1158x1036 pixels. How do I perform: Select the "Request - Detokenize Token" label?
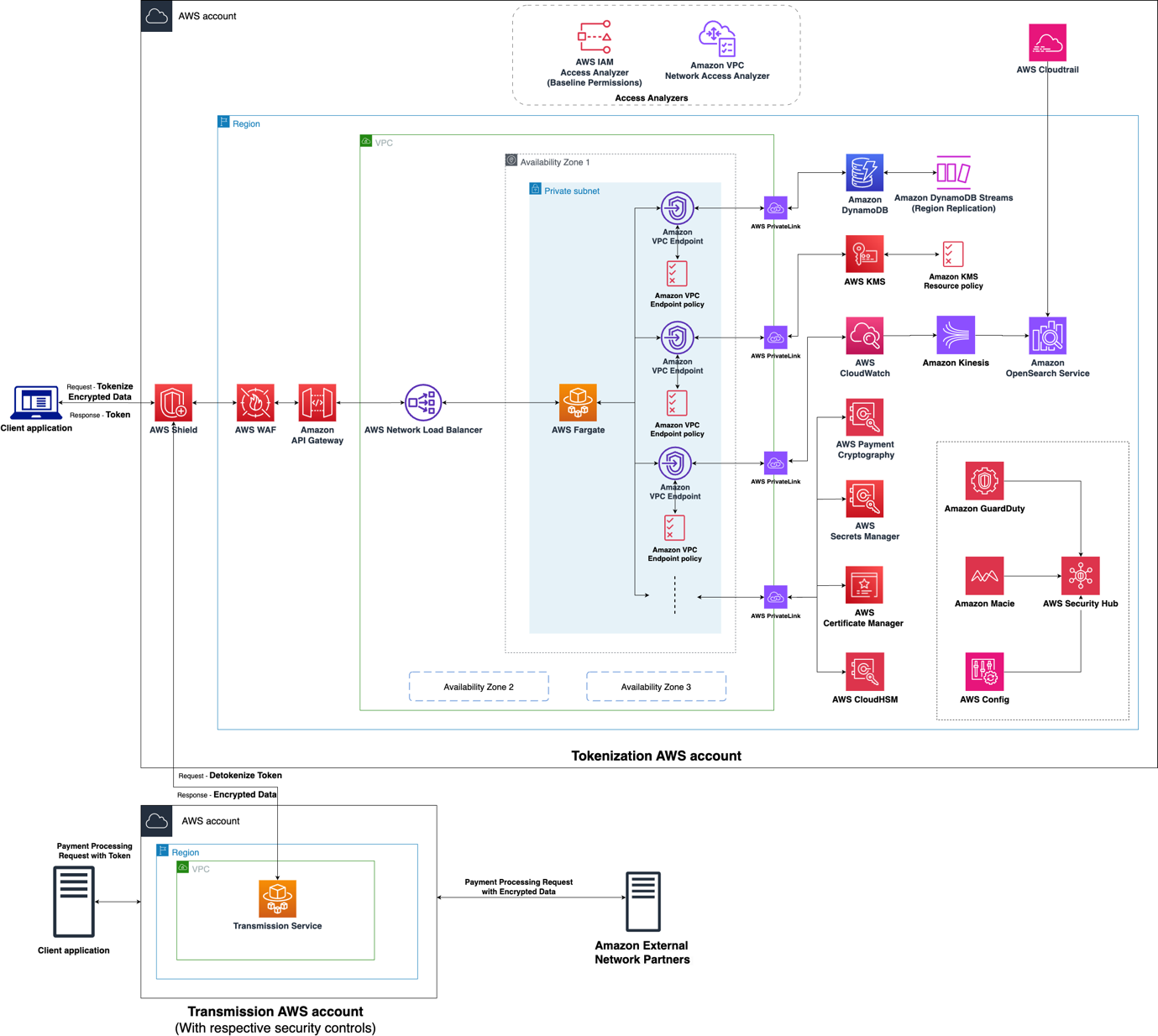click(230, 776)
